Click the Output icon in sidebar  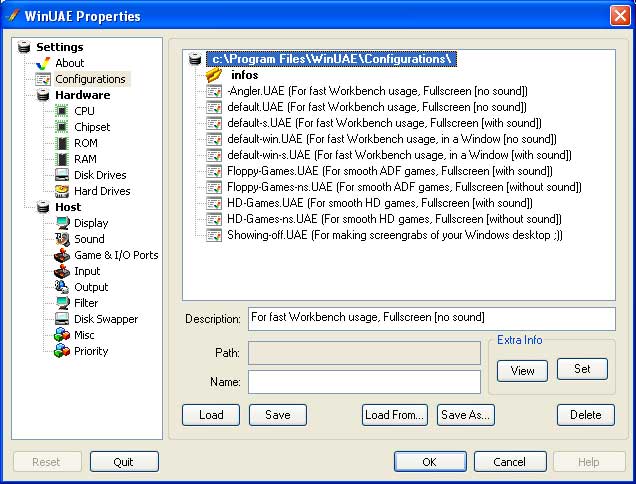tap(62, 287)
